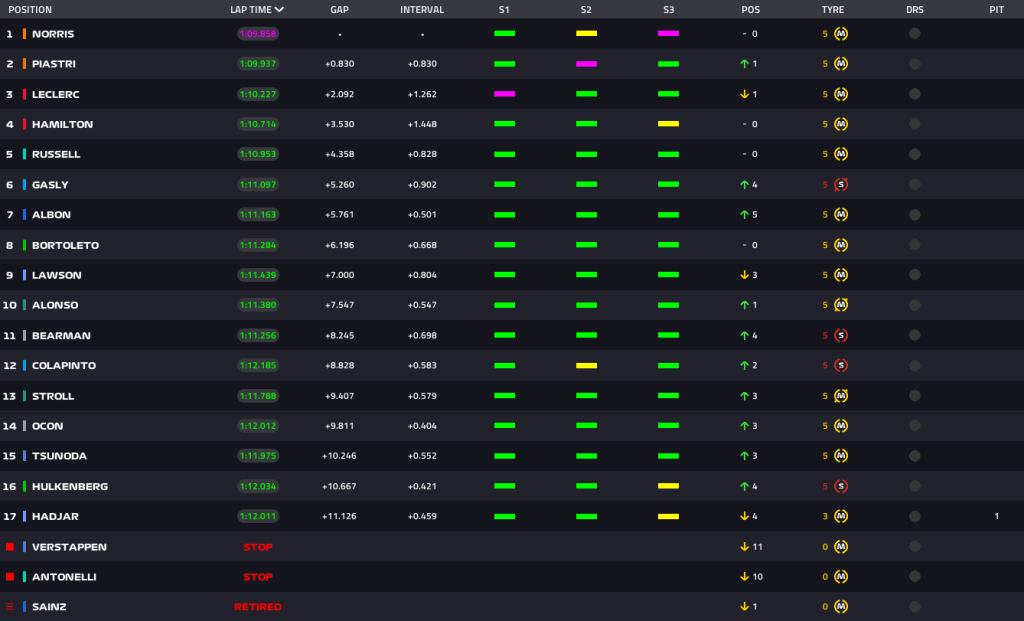1024x621 pixels.
Task: Click Norris's DRS indicator dot
Action: click(914, 34)
